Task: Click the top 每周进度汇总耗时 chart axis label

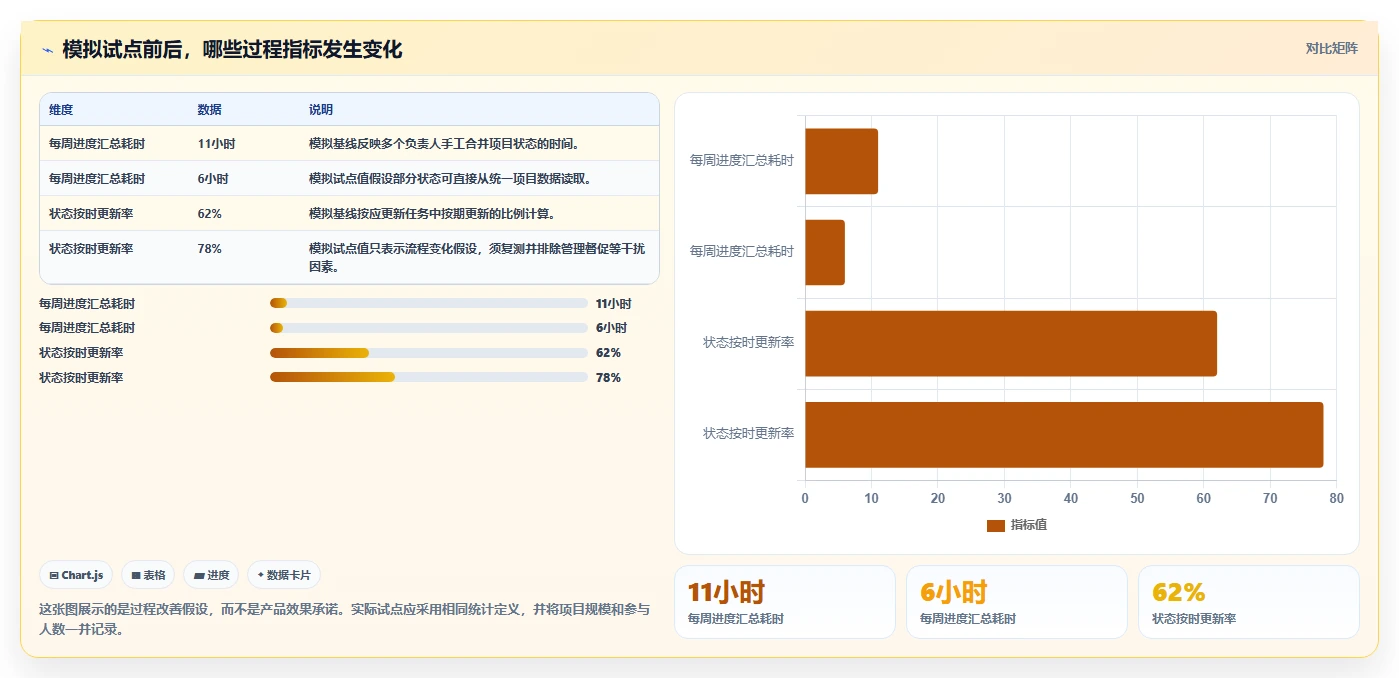Action: pos(742,160)
